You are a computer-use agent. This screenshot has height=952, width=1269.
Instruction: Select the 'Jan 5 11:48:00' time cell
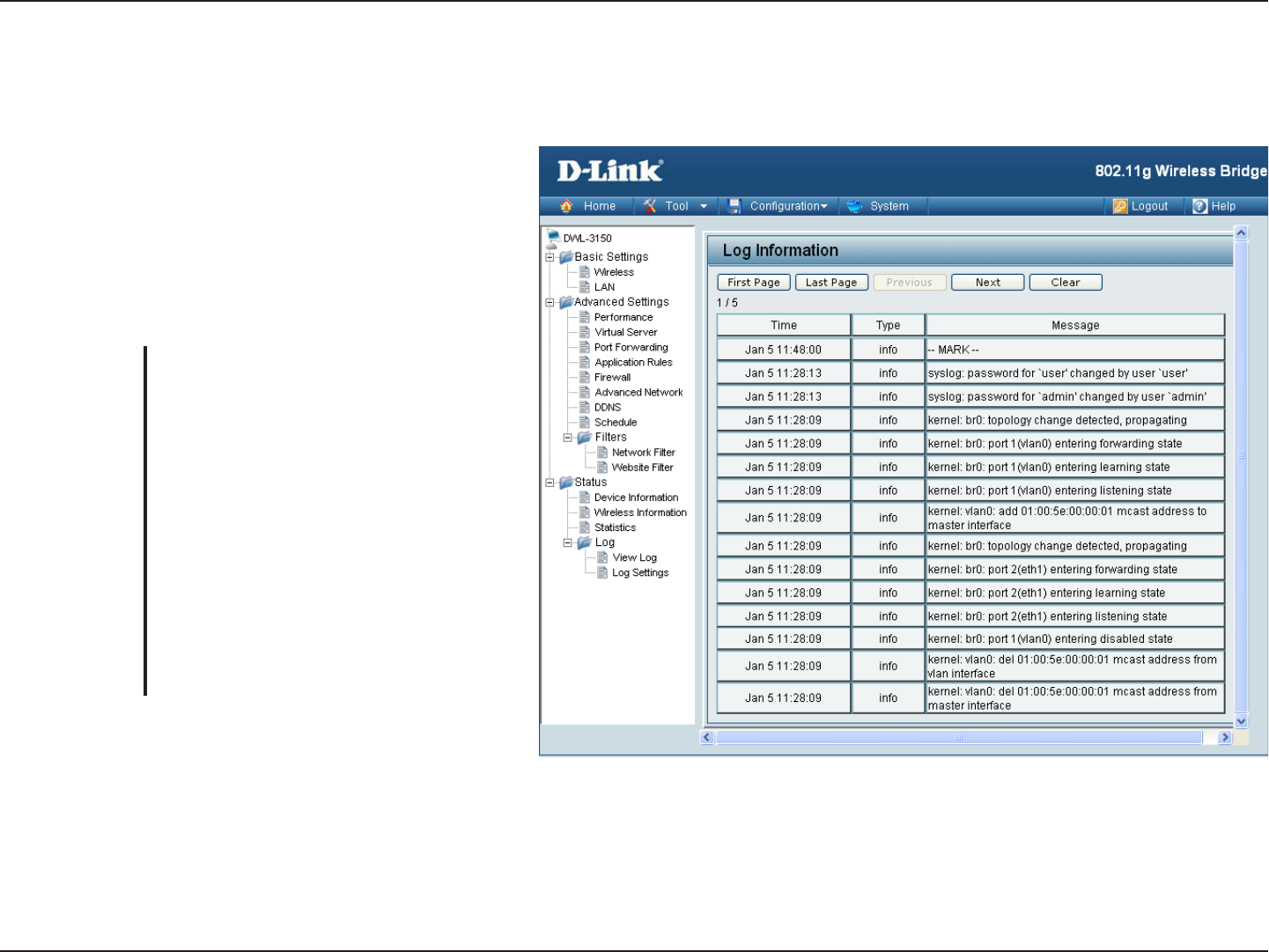784,350
